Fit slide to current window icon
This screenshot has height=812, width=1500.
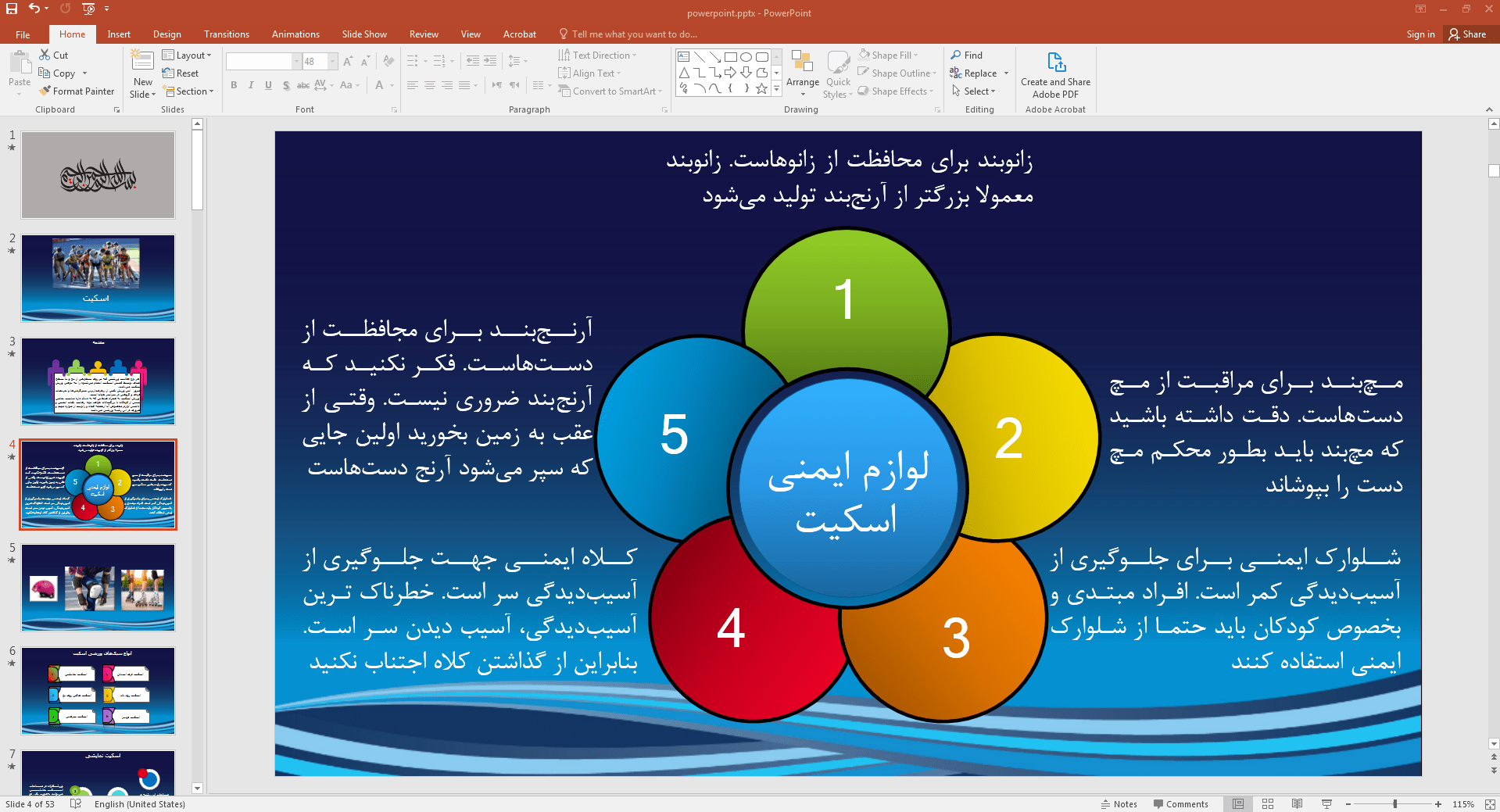1490,803
